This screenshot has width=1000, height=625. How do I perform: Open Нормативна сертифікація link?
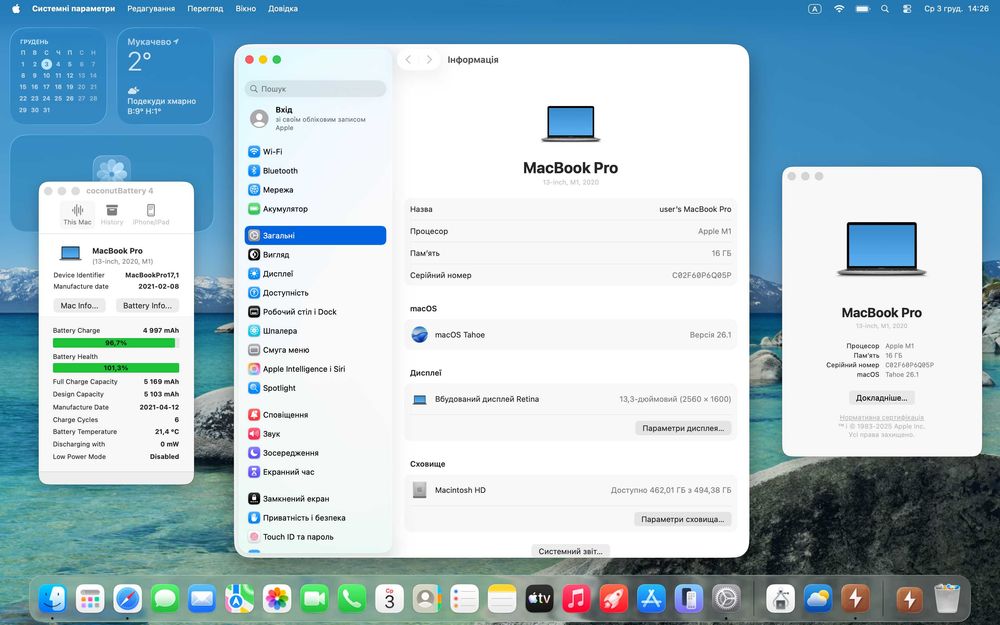[x=881, y=418]
